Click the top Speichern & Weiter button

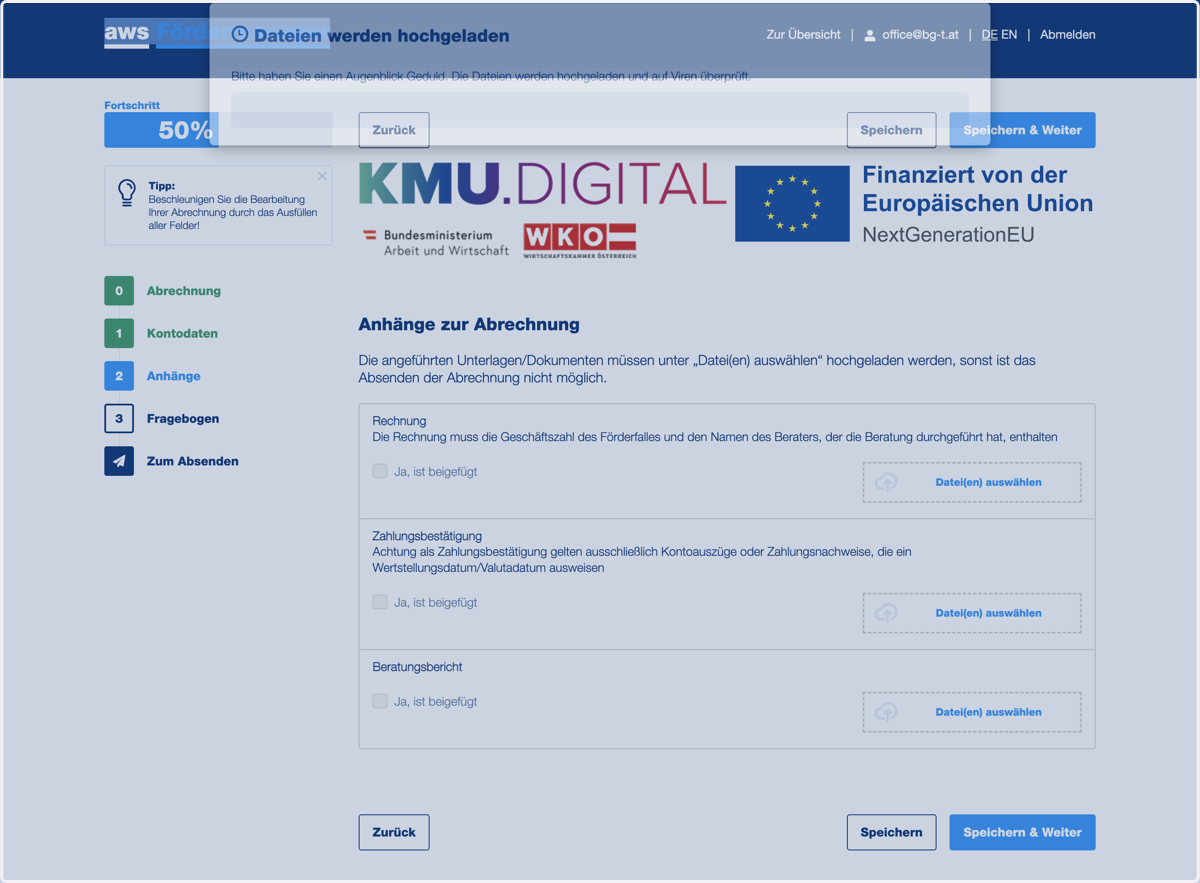pyautogui.click(x=1022, y=130)
